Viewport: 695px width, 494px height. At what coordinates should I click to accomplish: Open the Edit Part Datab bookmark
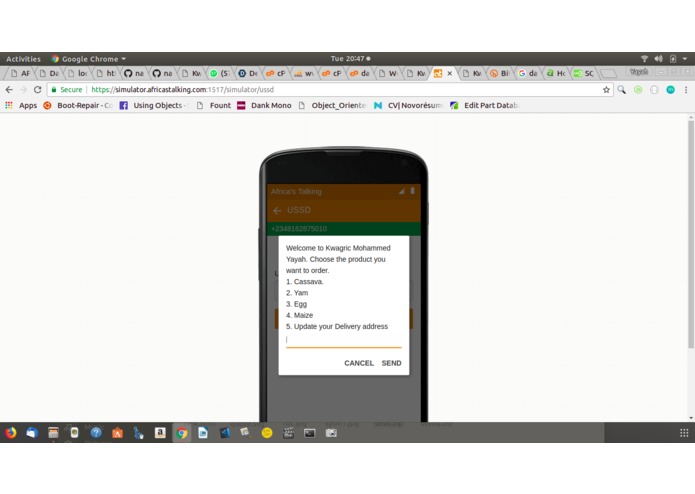click(484, 105)
